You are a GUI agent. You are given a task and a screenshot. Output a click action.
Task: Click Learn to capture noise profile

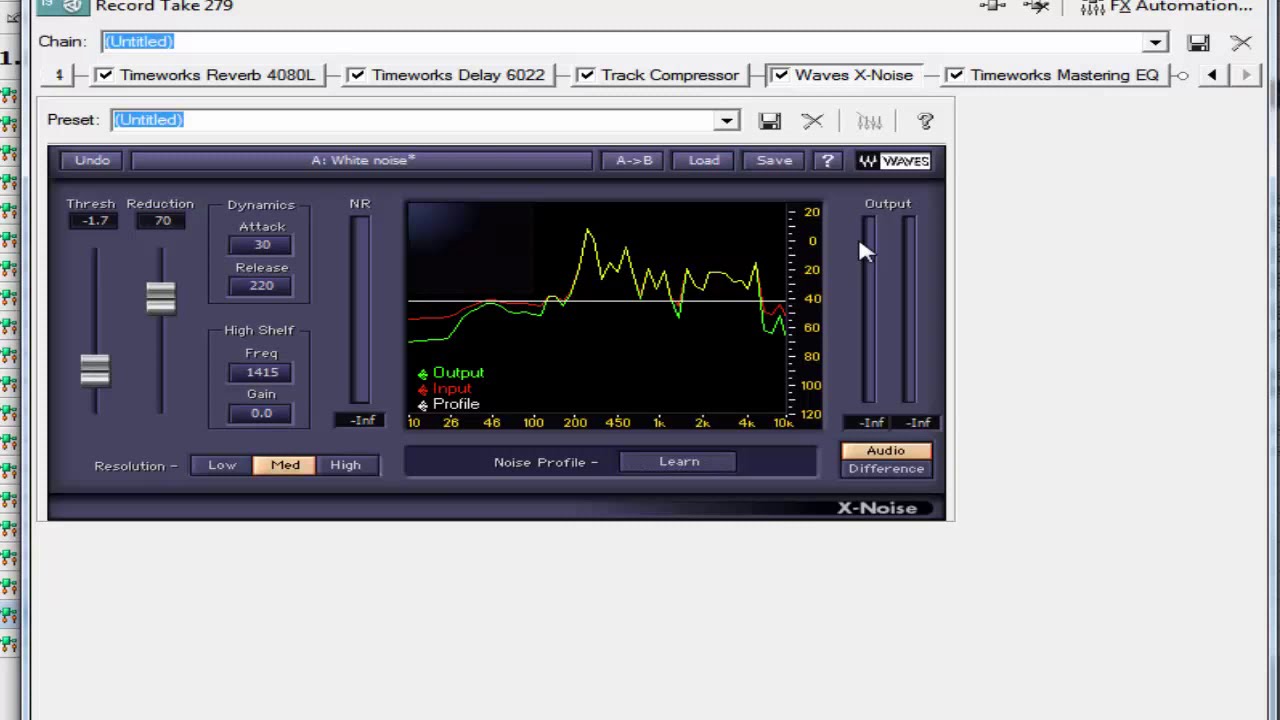(679, 462)
